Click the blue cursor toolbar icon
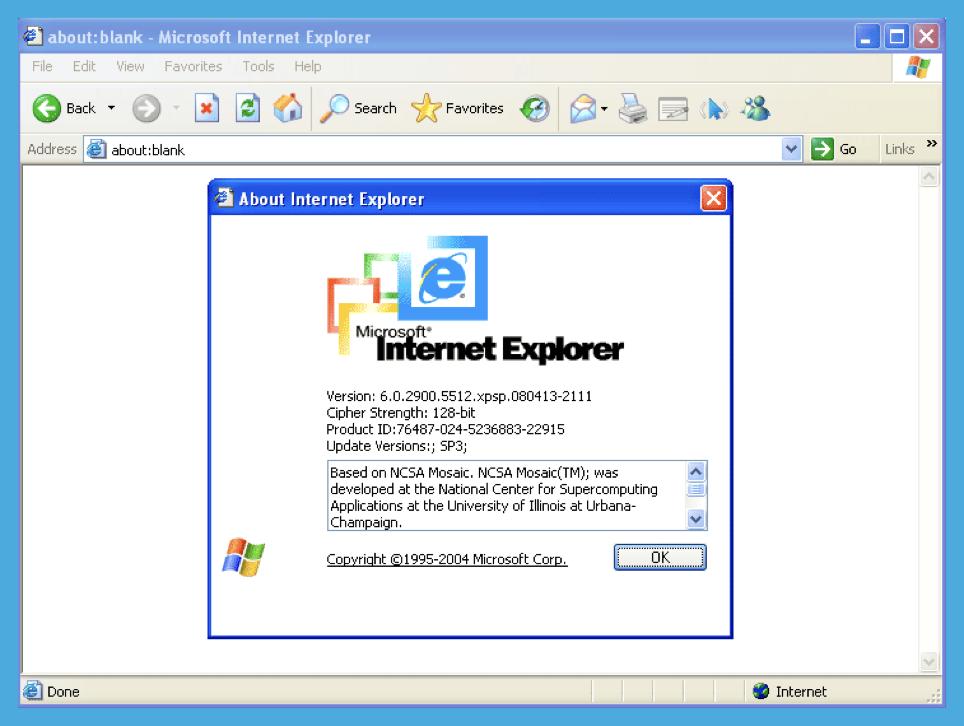This screenshot has width=964, height=726. pyautogui.click(x=713, y=109)
